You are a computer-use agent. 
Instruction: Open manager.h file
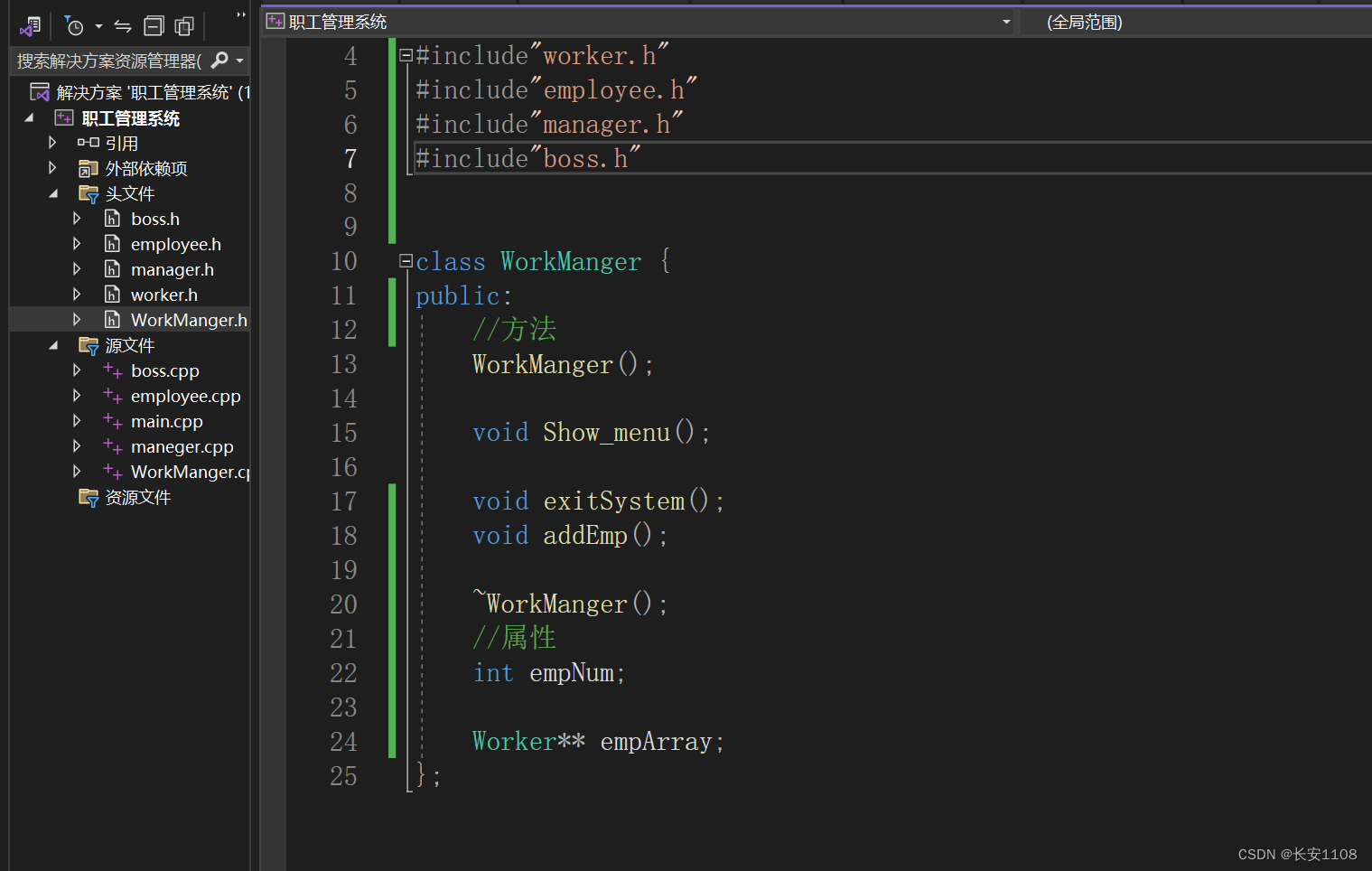tap(173, 269)
